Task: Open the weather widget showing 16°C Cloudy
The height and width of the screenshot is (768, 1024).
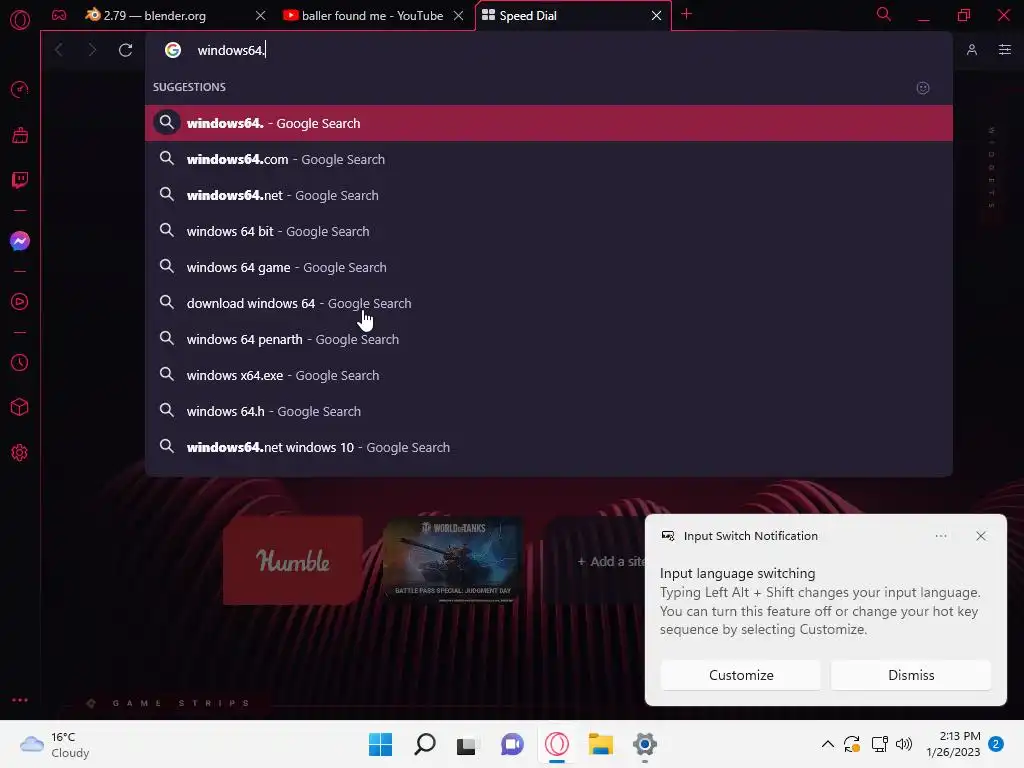Action: click(x=55, y=744)
